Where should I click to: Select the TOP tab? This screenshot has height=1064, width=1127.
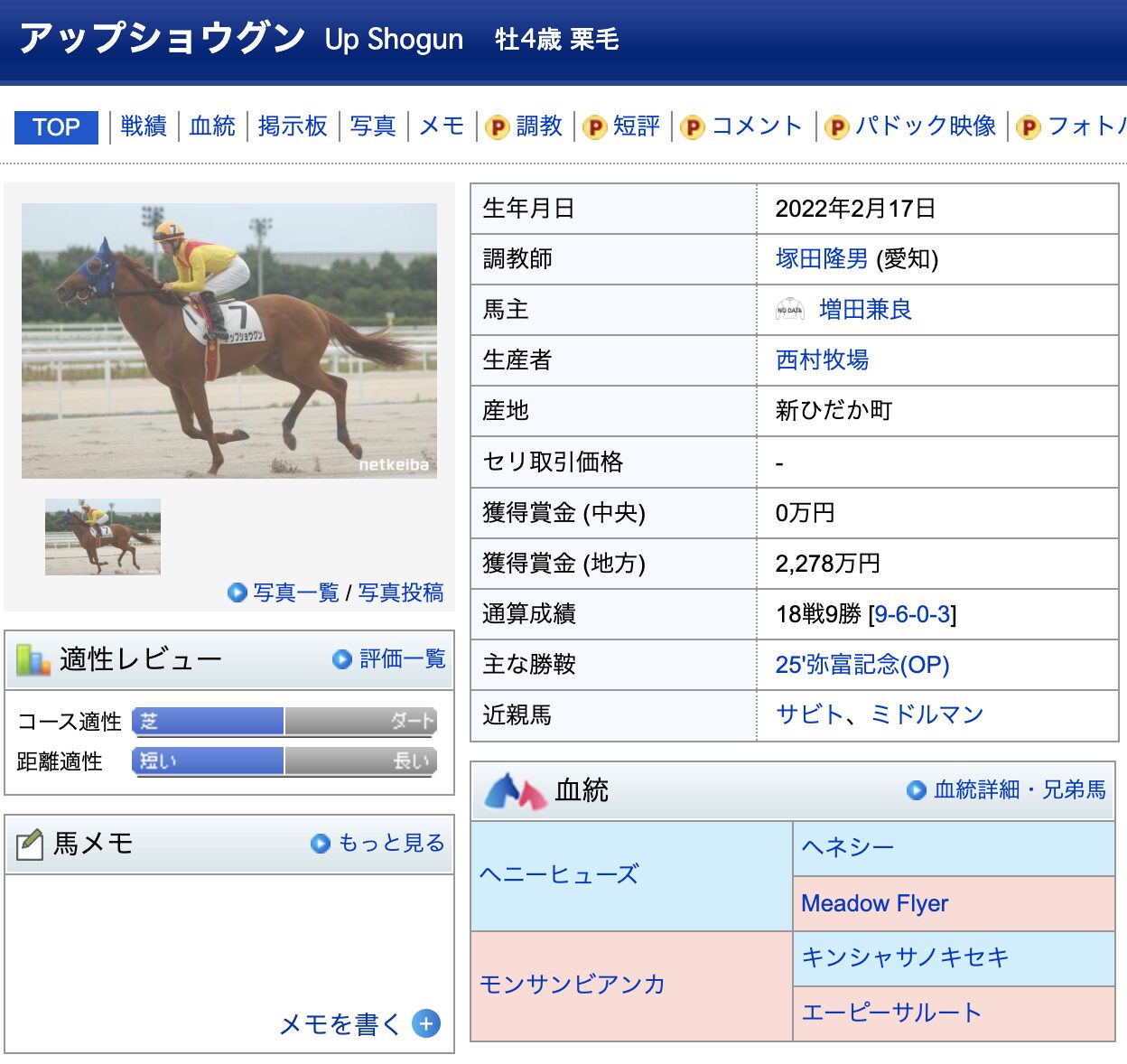[56, 127]
